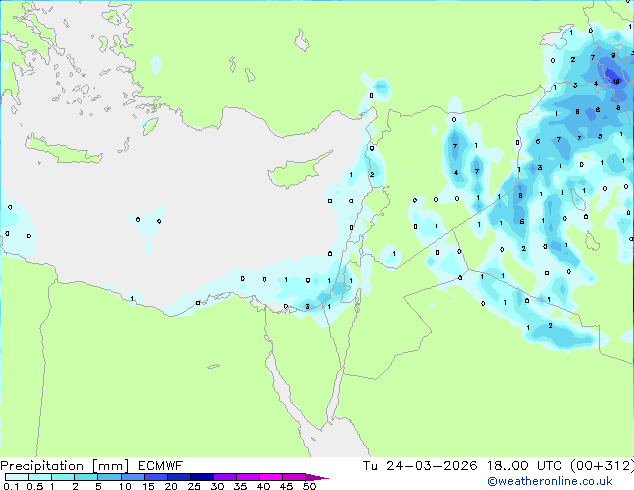The width and height of the screenshot is (634, 490).
Task: Select the 5–10 mm legend color segment
Action: click(x=109, y=477)
